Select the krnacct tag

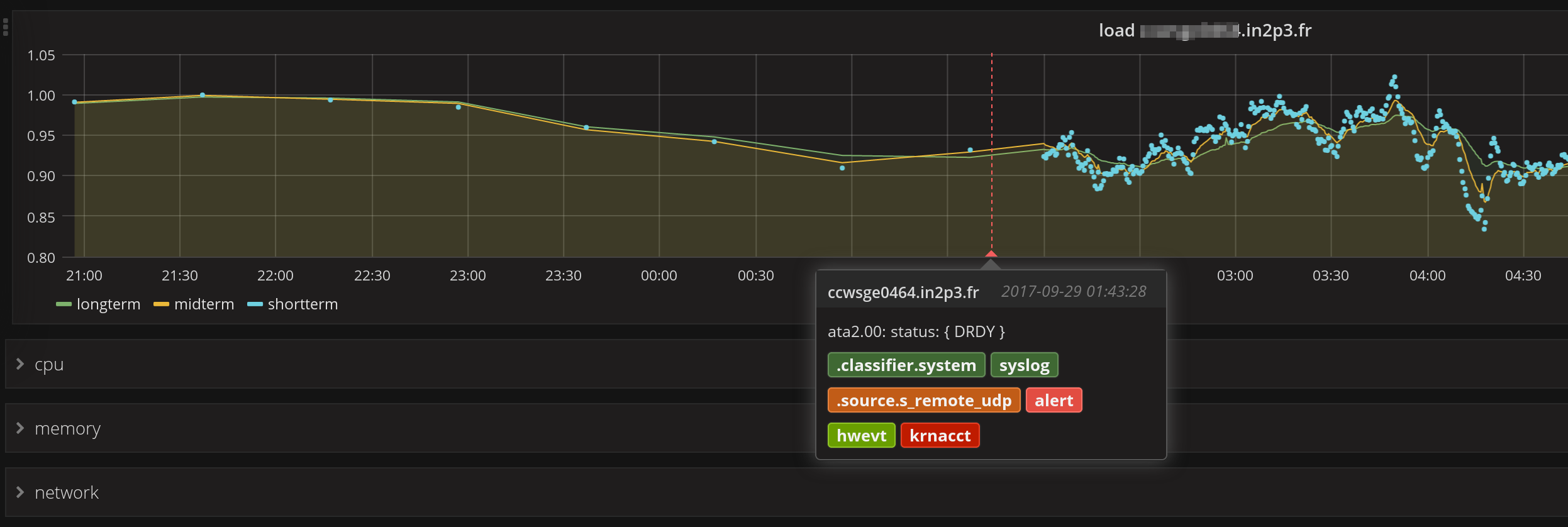940,436
